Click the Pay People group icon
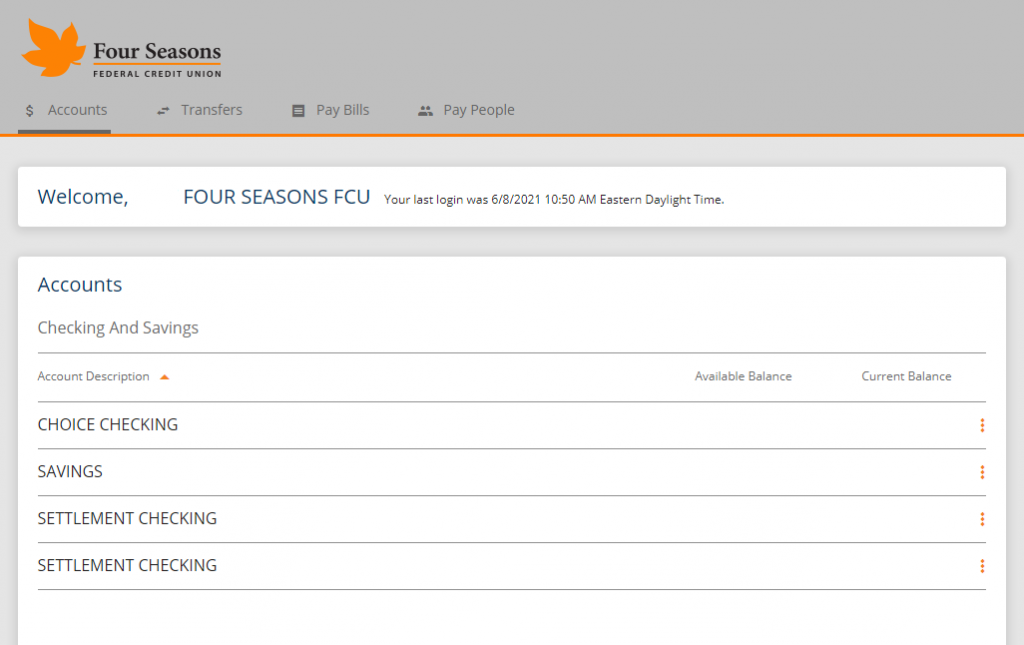 coord(425,111)
